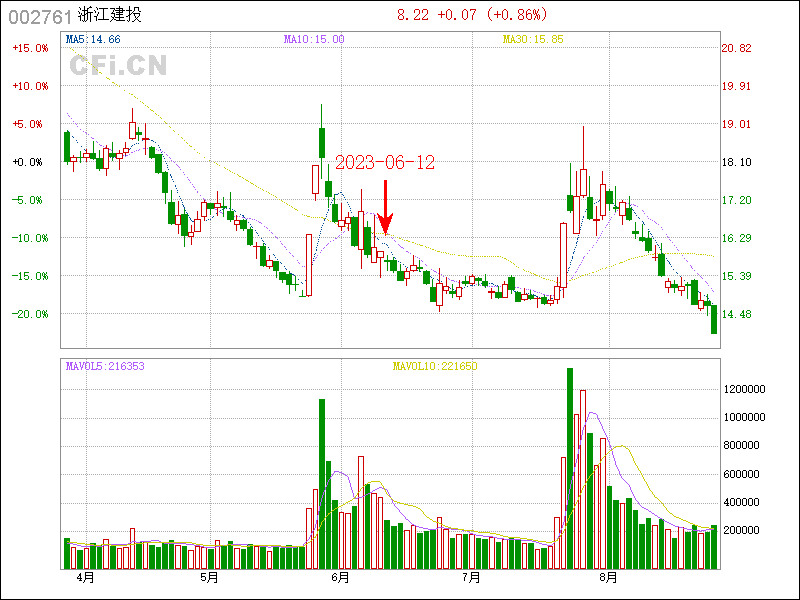800x600 pixels.
Task: Select the MA30:15.85 indicator label
Action: (535, 39)
